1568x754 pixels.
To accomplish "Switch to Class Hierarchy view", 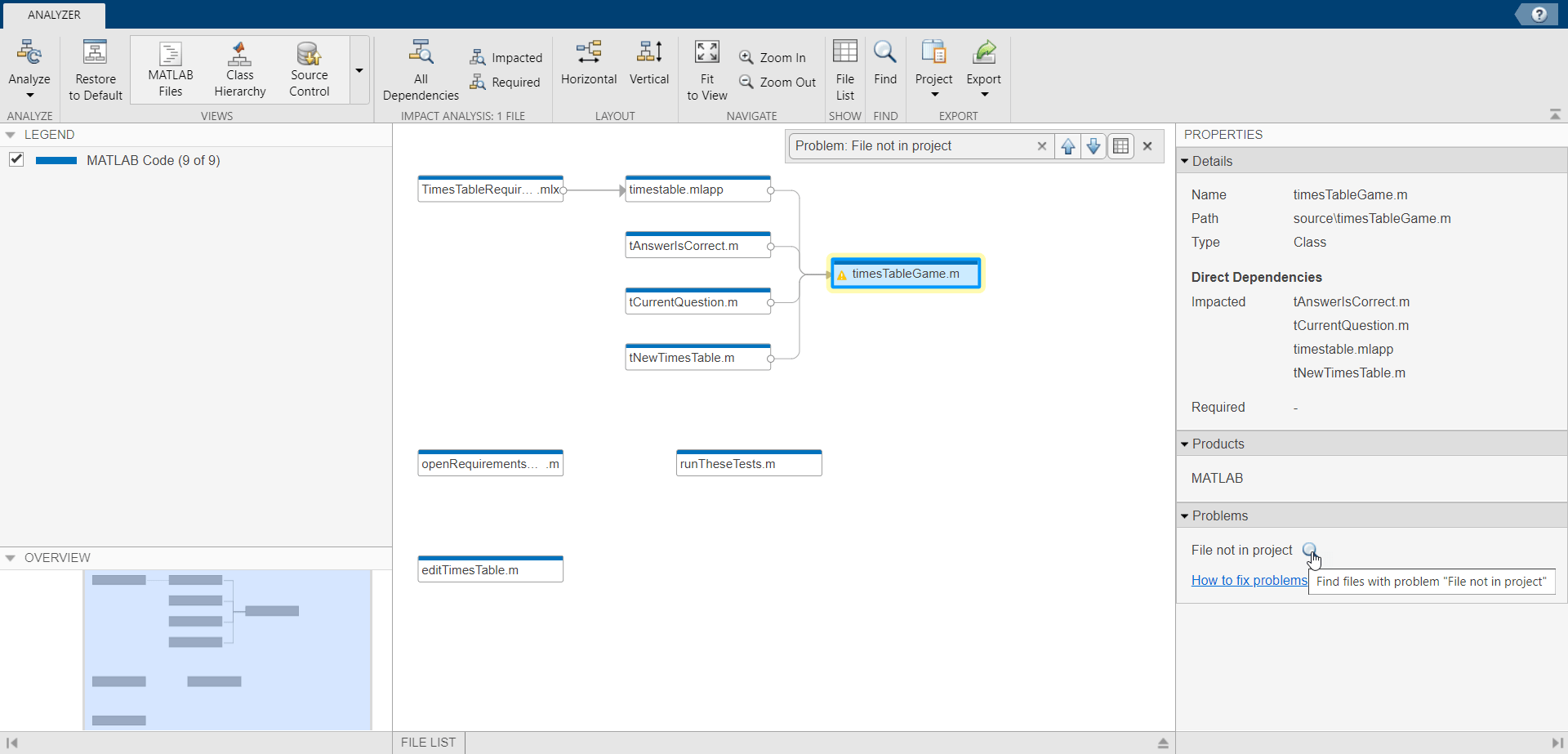I will [240, 71].
